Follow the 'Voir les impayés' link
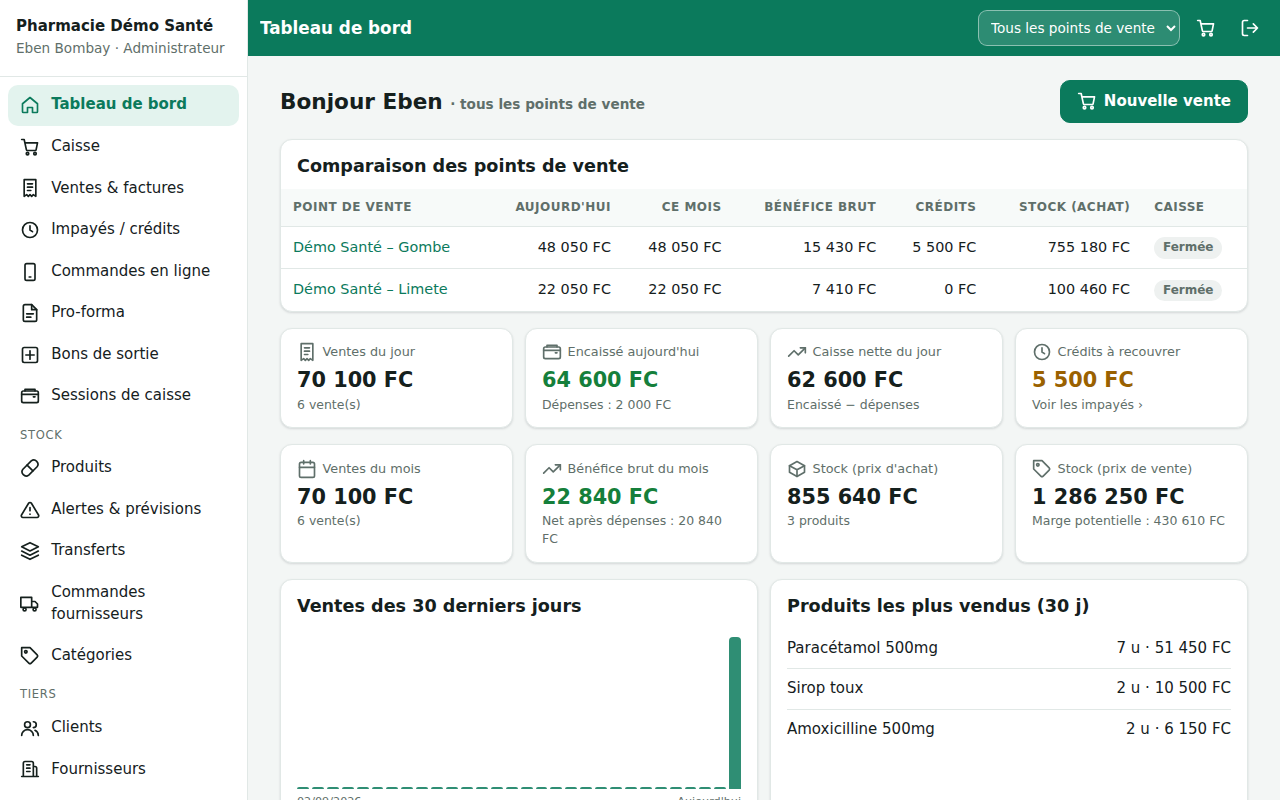Image resolution: width=1280 pixels, height=800 pixels. [x=1087, y=405]
